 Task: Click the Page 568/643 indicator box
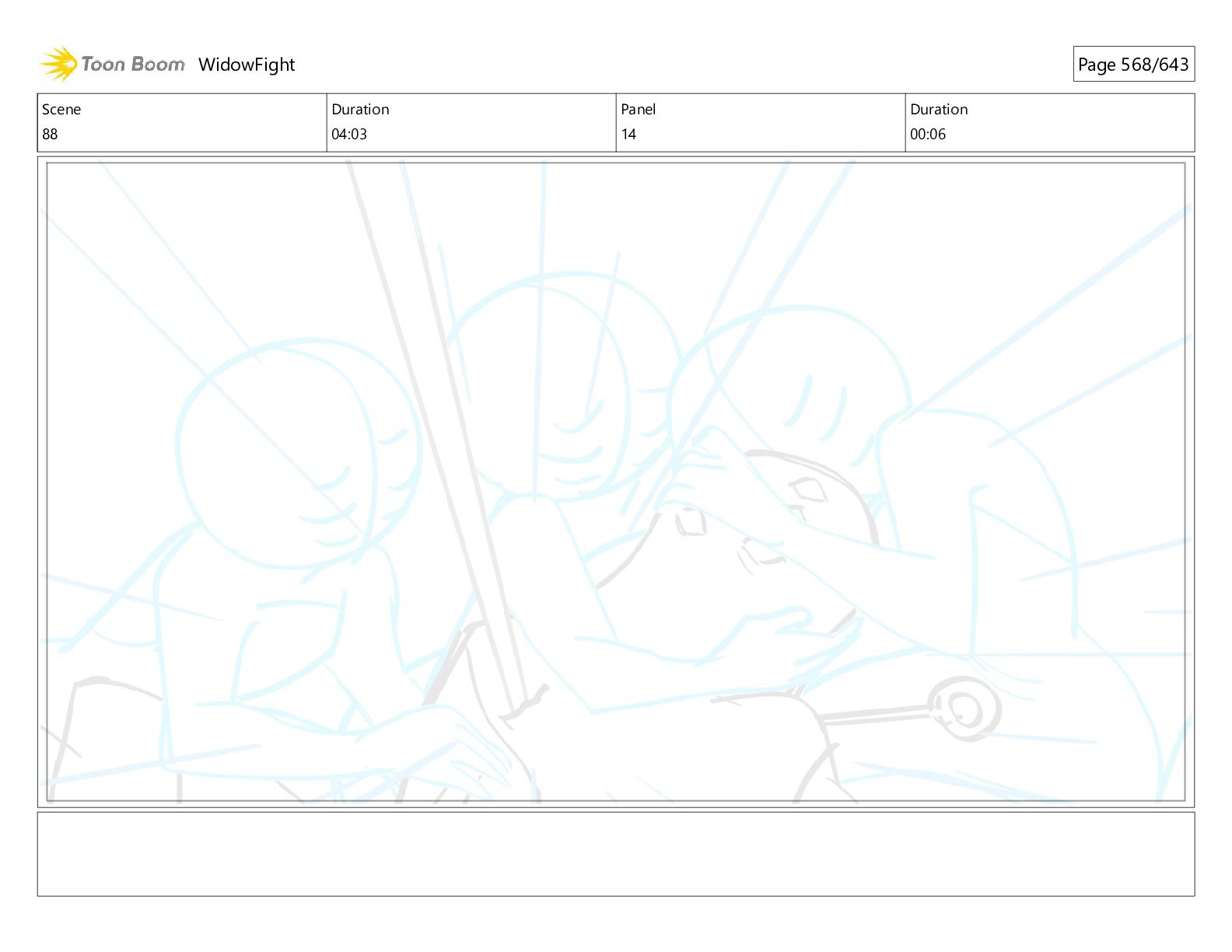pyautogui.click(x=1133, y=65)
